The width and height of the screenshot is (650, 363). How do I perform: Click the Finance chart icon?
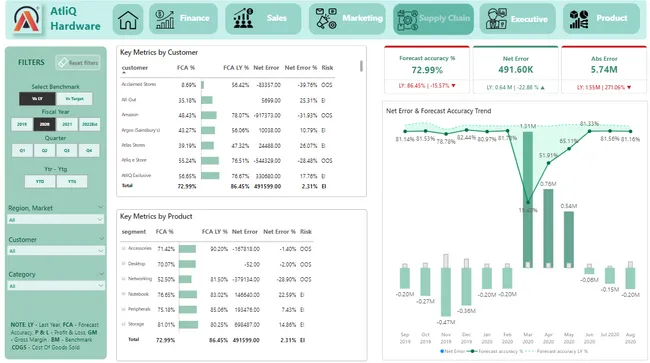(x=165, y=19)
